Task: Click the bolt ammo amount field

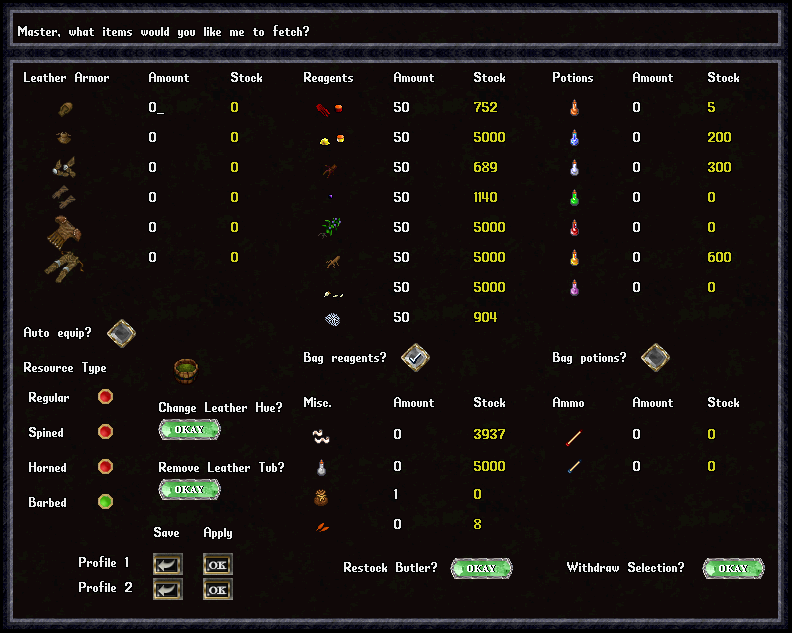Action: click(x=636, y=466)
